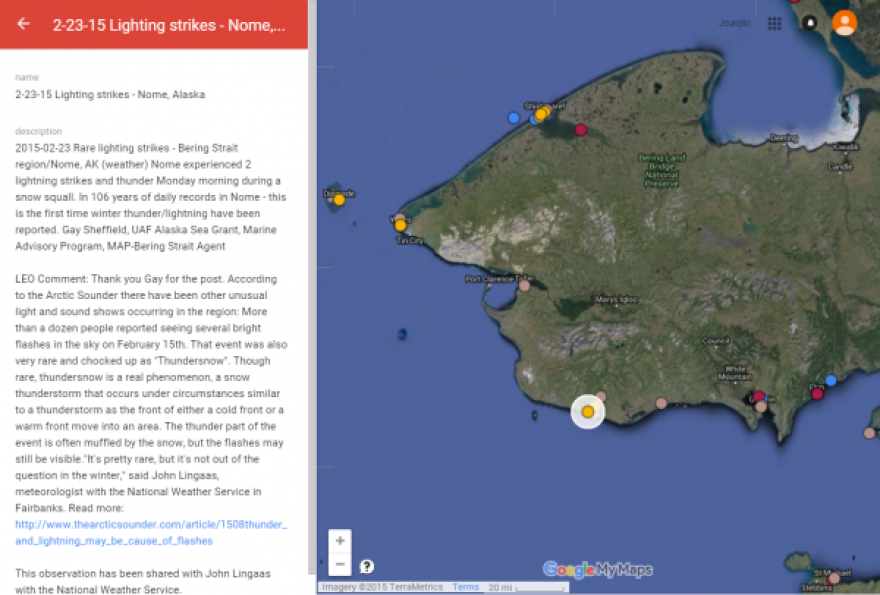Click the Joaquin user name
The height and width of the screenshot is (595, 880).
point(735,23)
